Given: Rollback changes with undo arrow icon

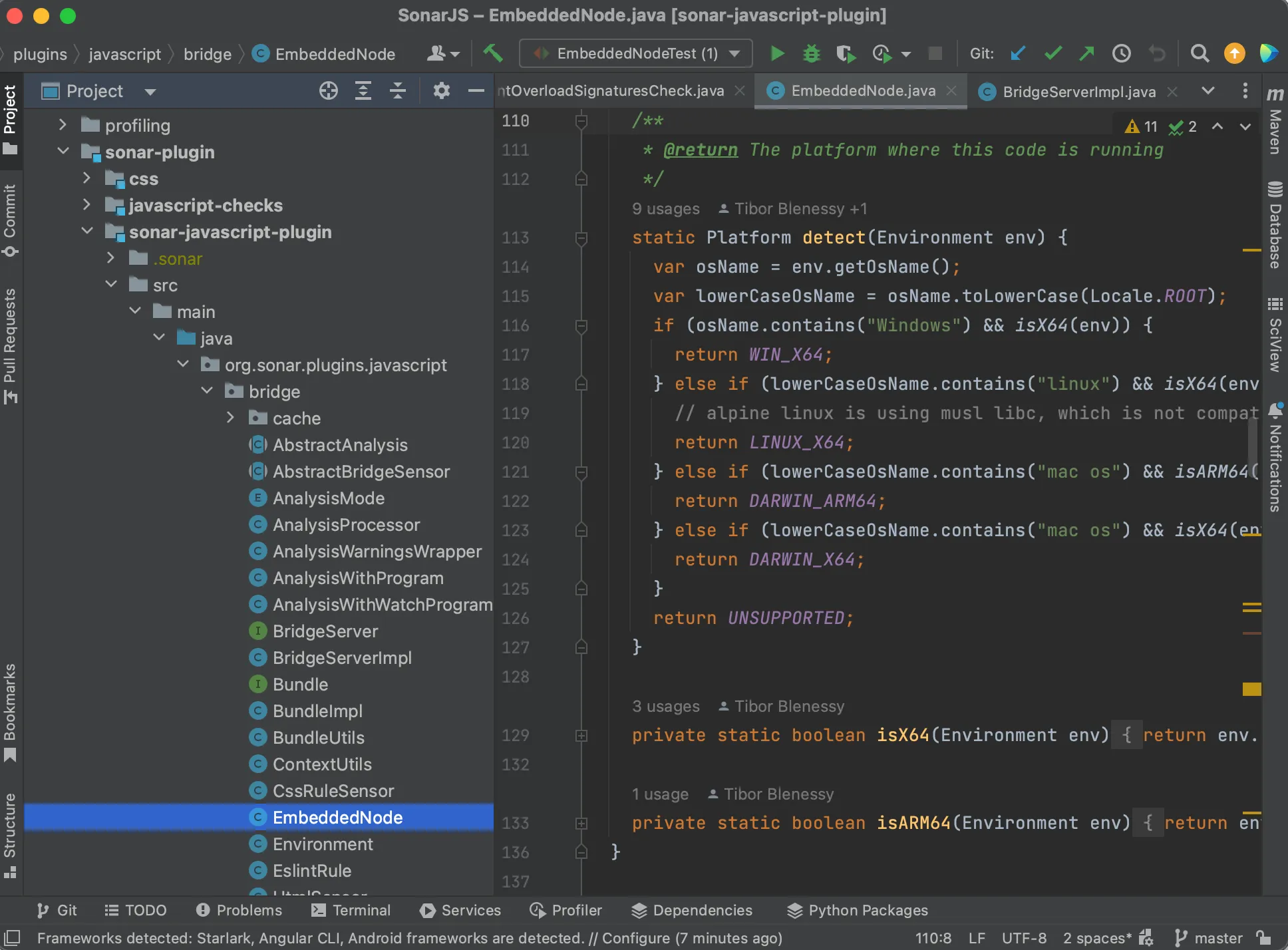Looking at the screenshot, I should coord(1157,53).
